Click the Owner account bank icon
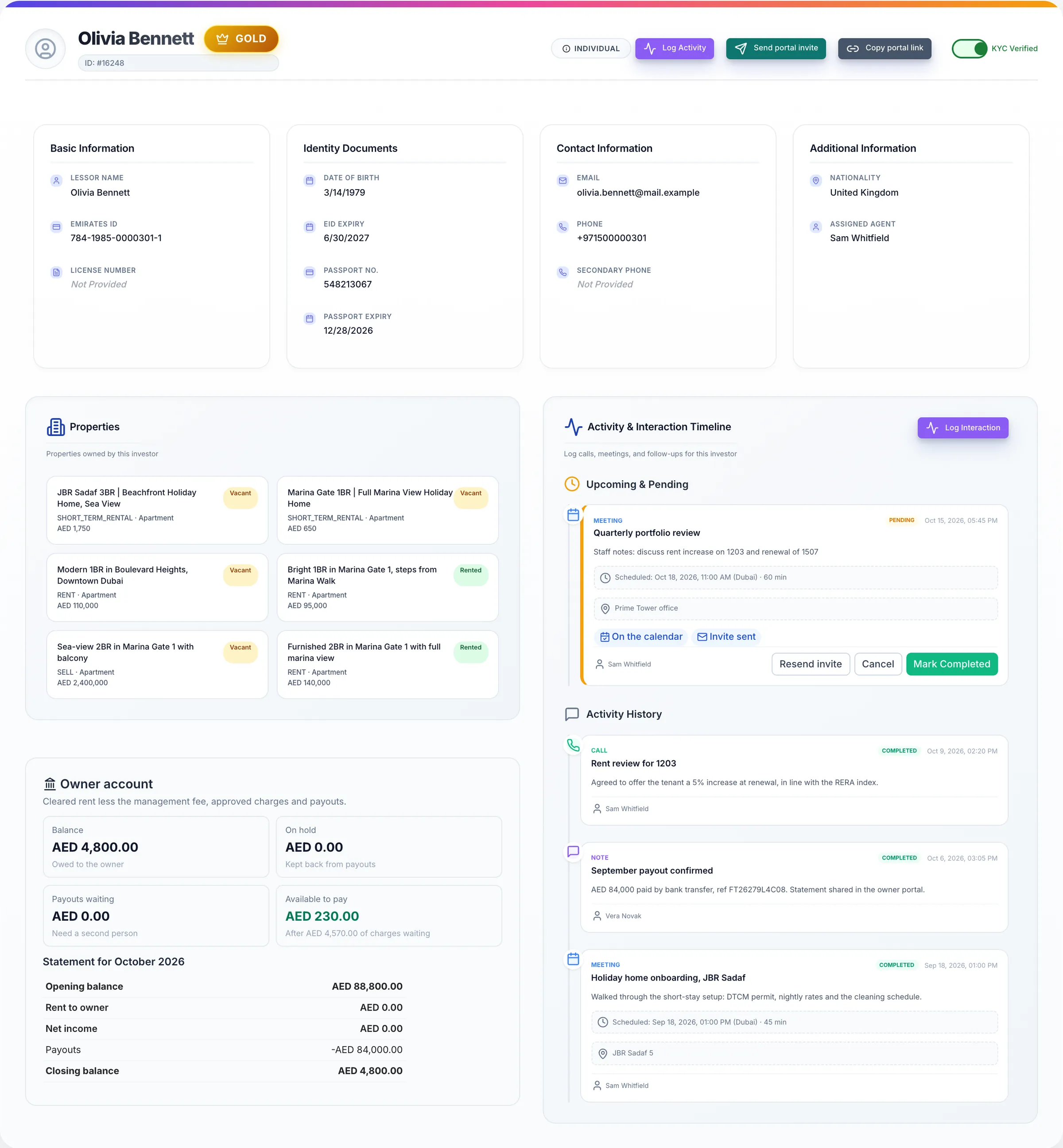Screen dimensions: 1063x1148 (x=50, y=784)
